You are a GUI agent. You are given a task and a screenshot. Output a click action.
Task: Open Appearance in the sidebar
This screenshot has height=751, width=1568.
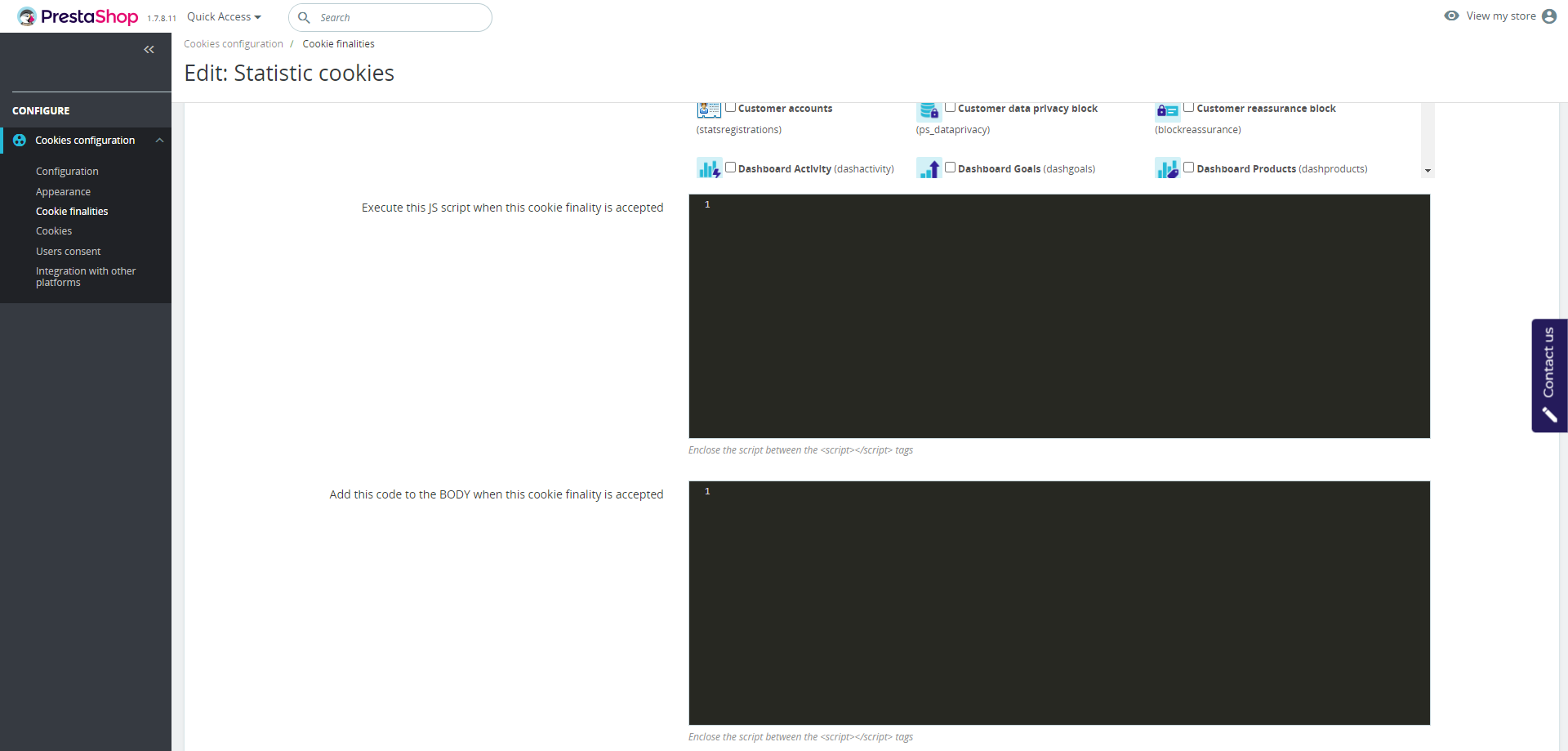(x=63, y=192)
